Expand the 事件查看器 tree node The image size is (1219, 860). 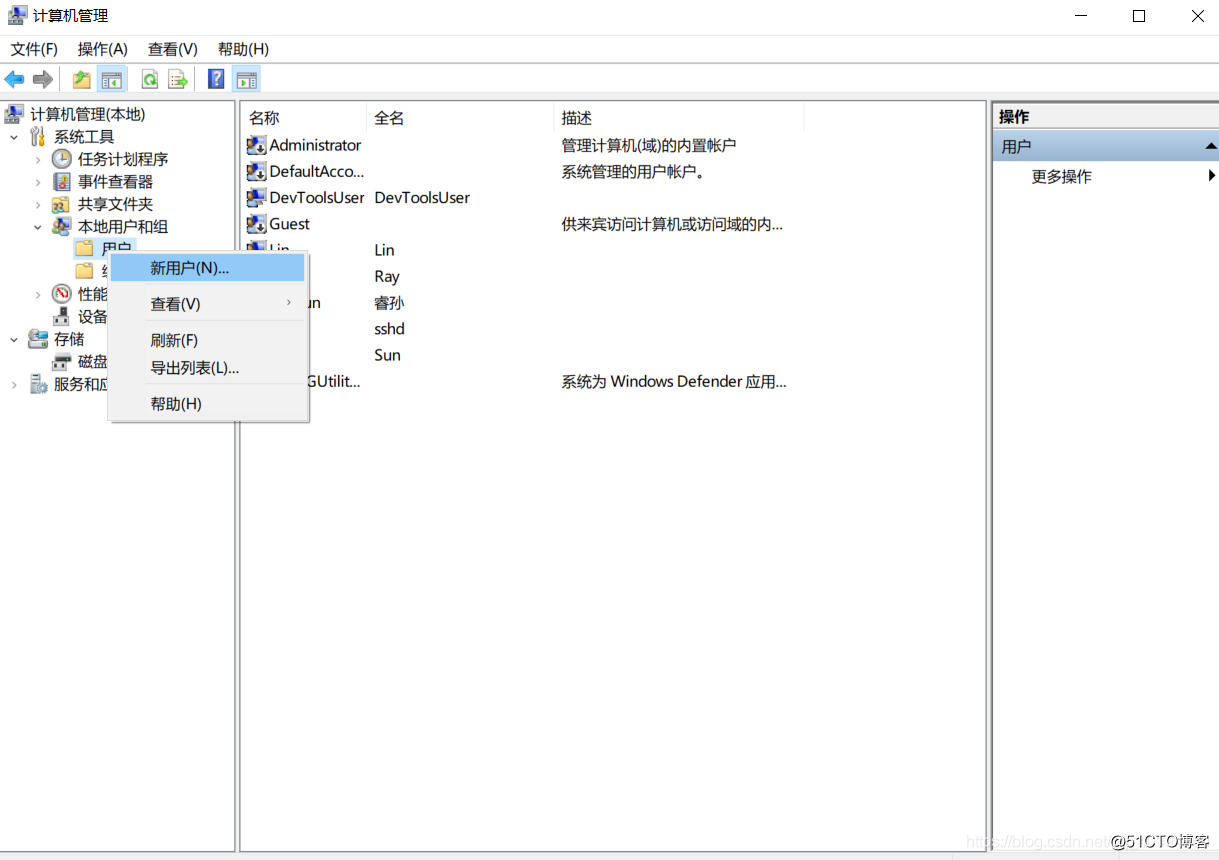pyautogui.click(x=38, y=182)
